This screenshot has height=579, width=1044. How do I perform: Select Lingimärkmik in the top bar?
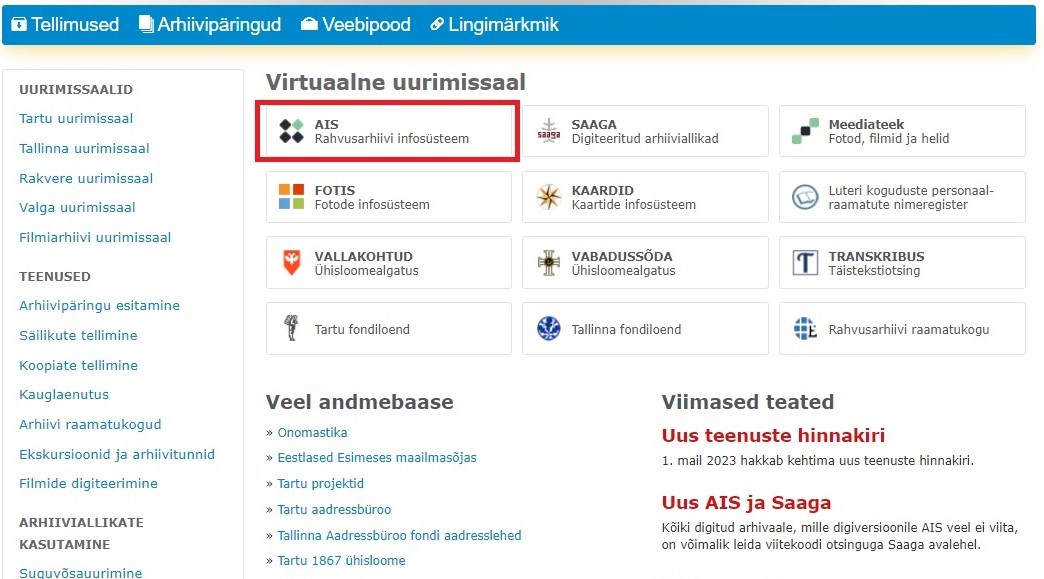[494, 25]
